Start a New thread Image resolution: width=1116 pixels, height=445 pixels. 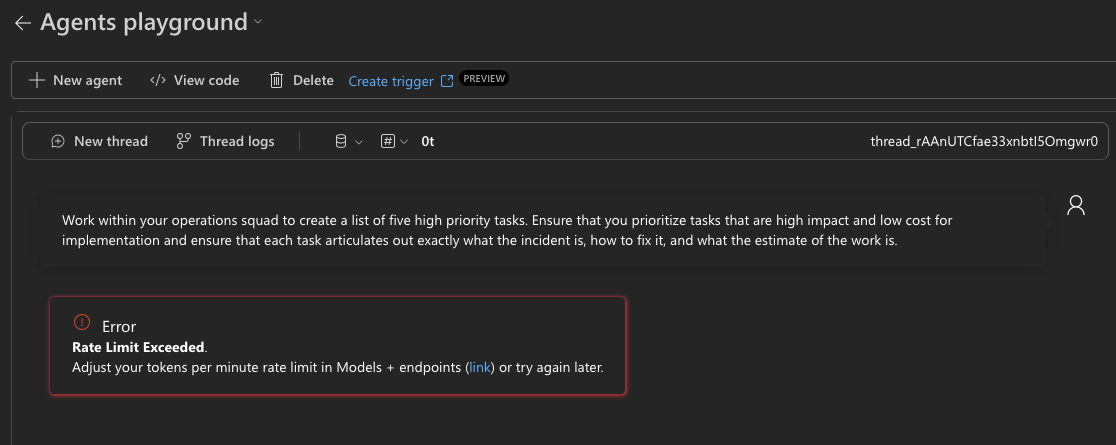tap(100, 141)
